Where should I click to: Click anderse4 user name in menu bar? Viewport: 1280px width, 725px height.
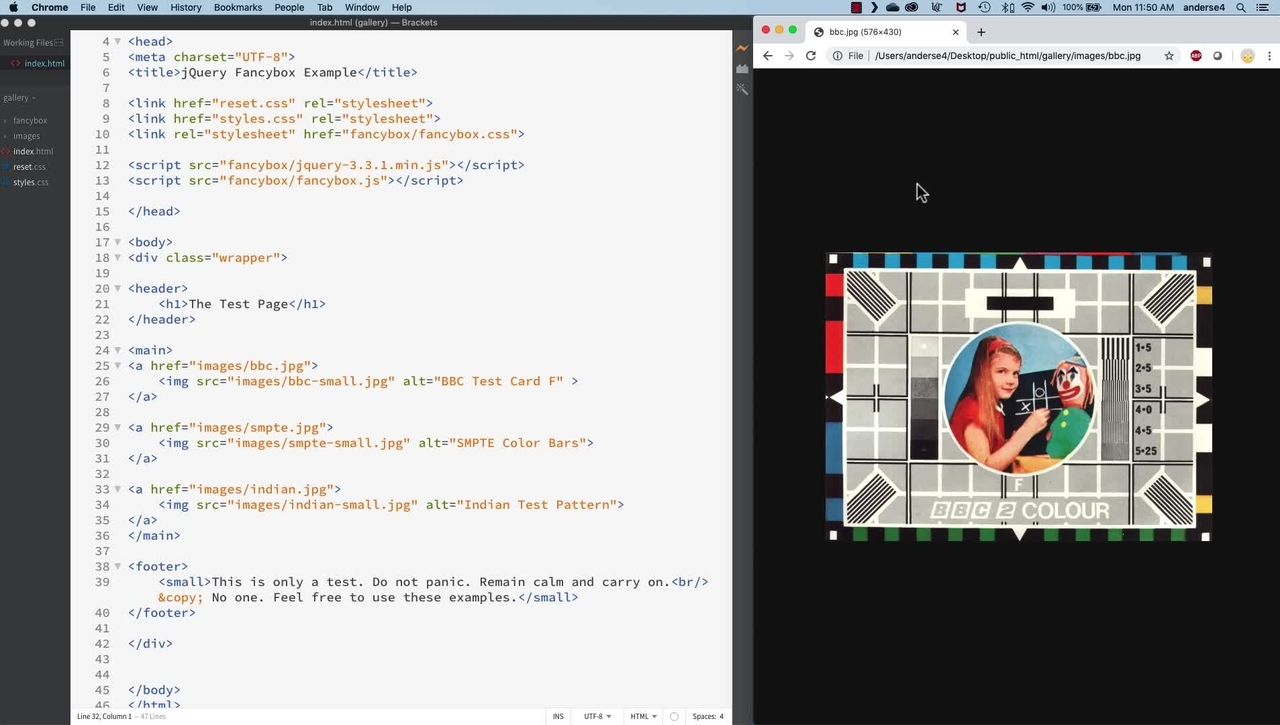1204,7
